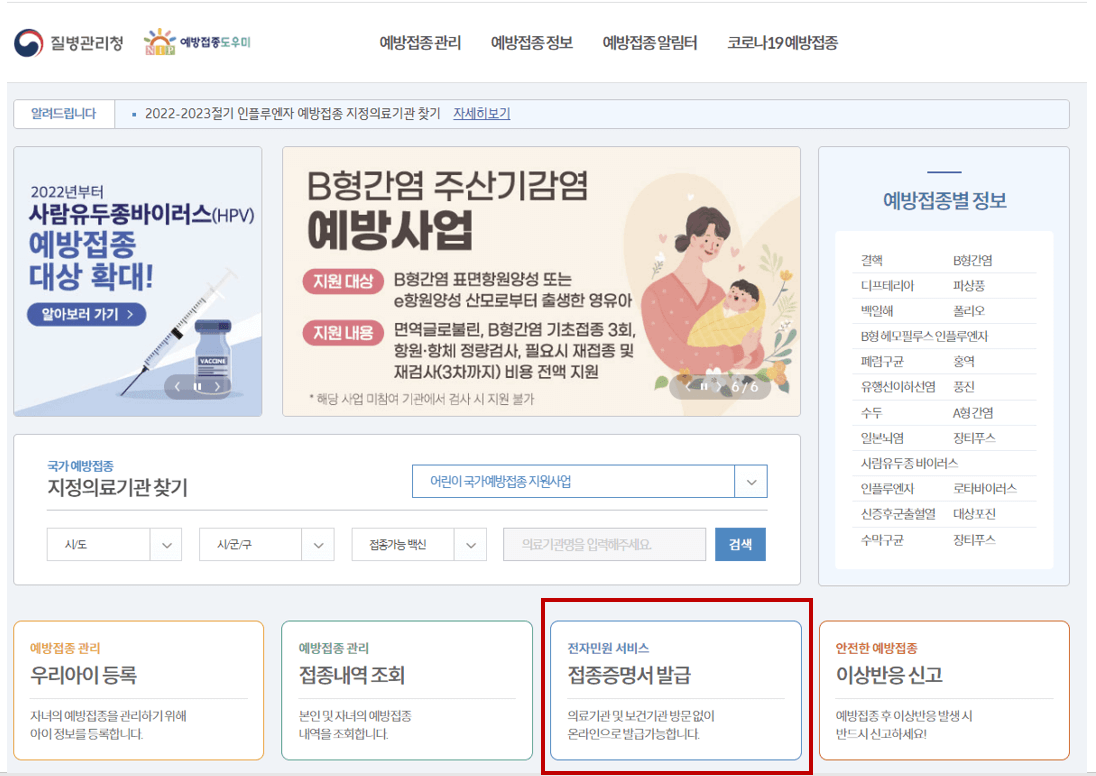
Task: Advance the B형간염 banner with its next arrow
Action: [719, 387]
